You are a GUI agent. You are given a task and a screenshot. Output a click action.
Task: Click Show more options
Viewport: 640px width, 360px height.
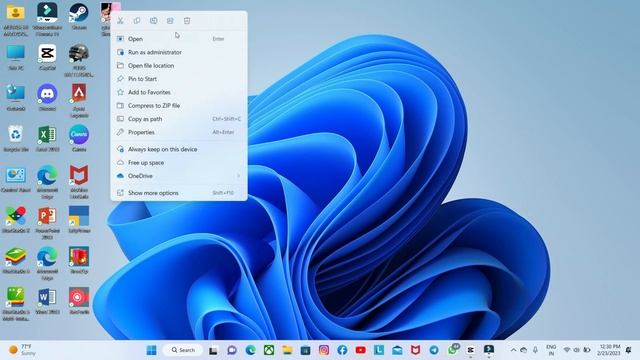tap(179, 193)
